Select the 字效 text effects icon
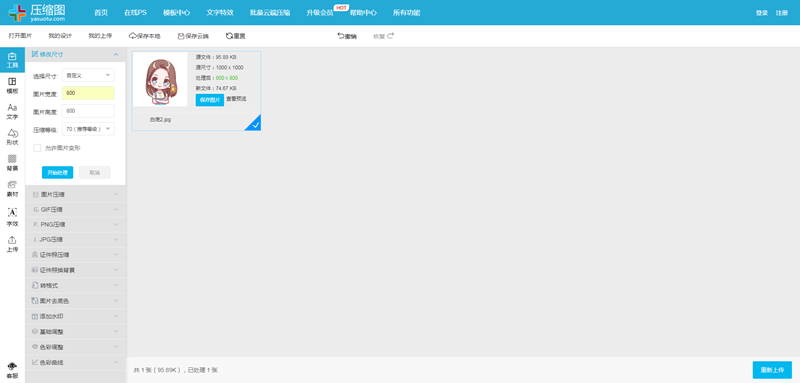 point(12,217)
